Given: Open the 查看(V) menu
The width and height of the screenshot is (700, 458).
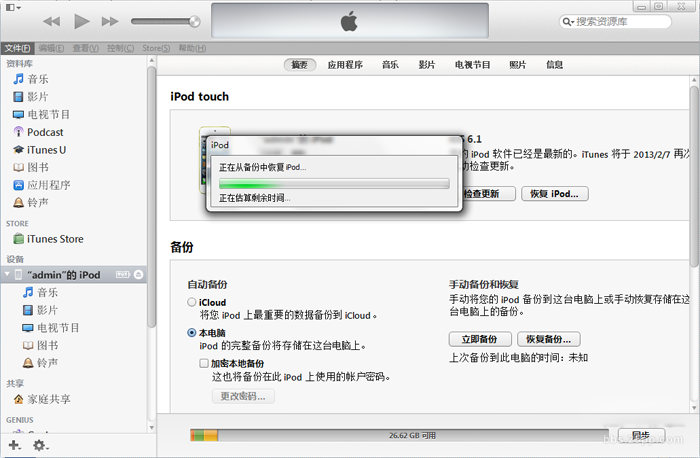Looking at the screenshot, I should (x=86, y=48).
